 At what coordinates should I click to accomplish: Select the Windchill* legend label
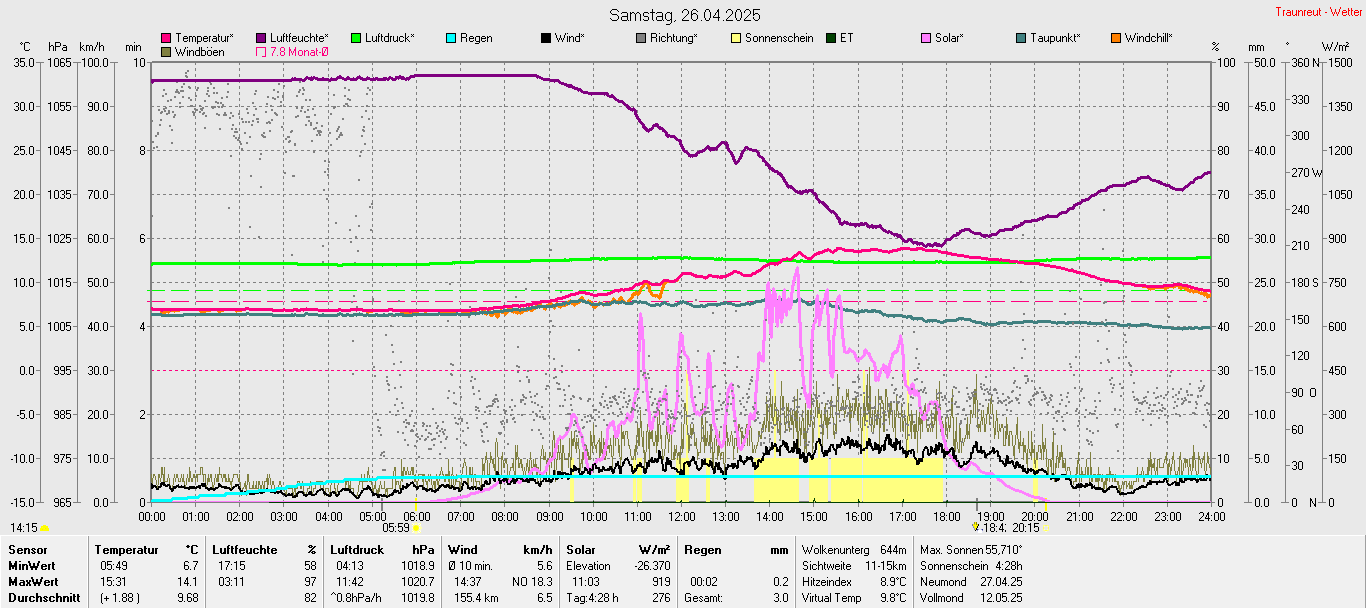[1149, 38]
